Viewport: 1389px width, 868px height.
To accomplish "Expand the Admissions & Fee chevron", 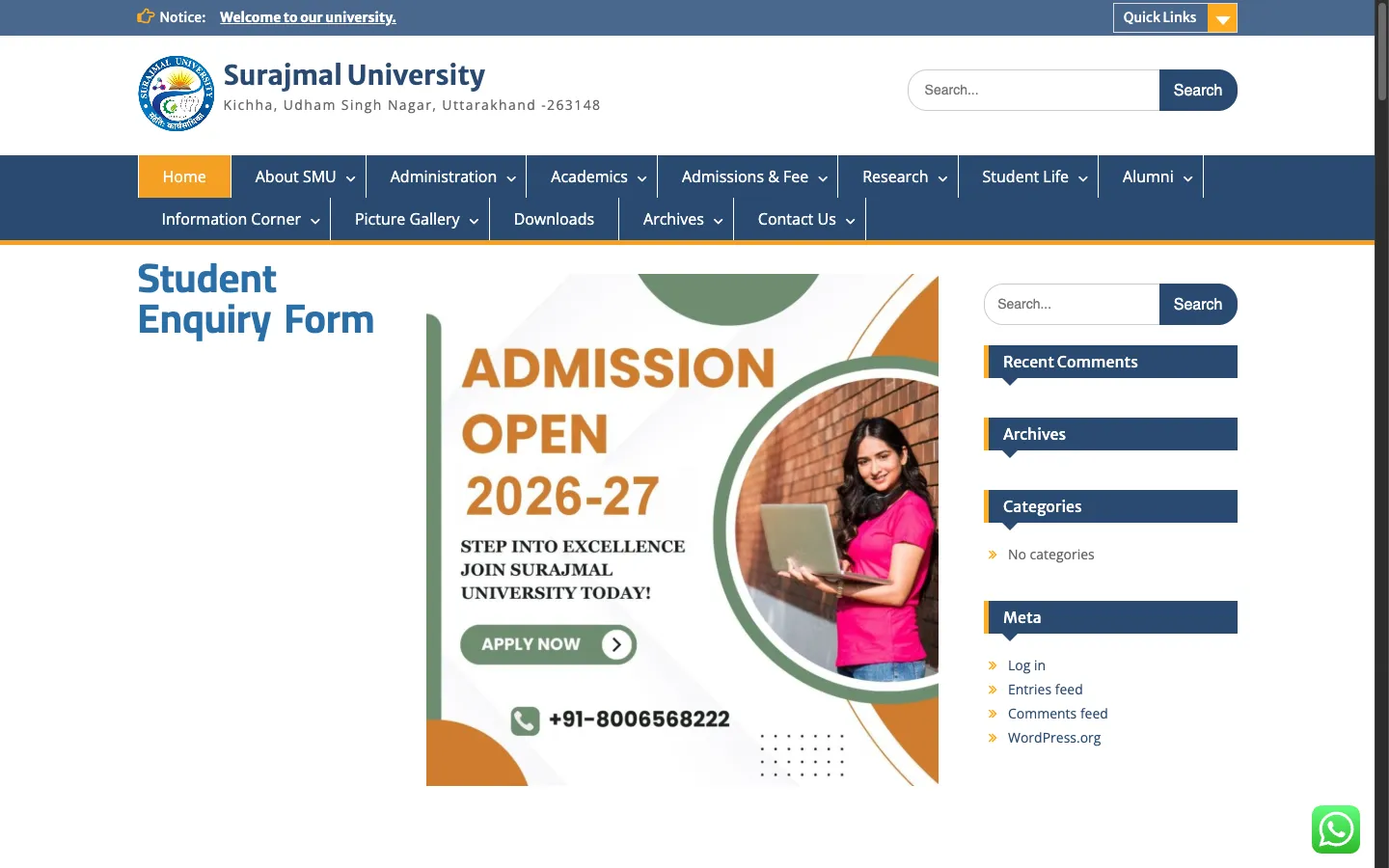I will pyautogui.click(x=823, y=178).
